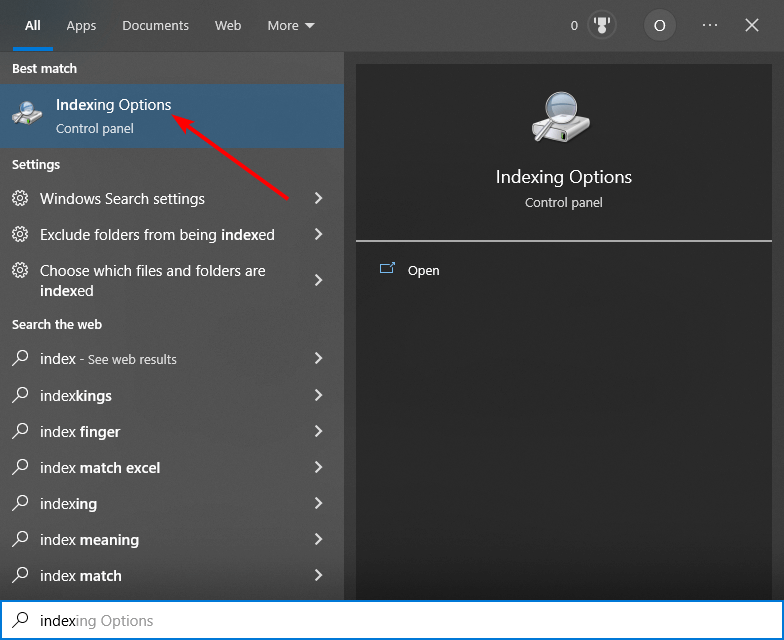784x640 pixels.
Task: Expand Choose which files and folders chevron
Action: (318, 280)
